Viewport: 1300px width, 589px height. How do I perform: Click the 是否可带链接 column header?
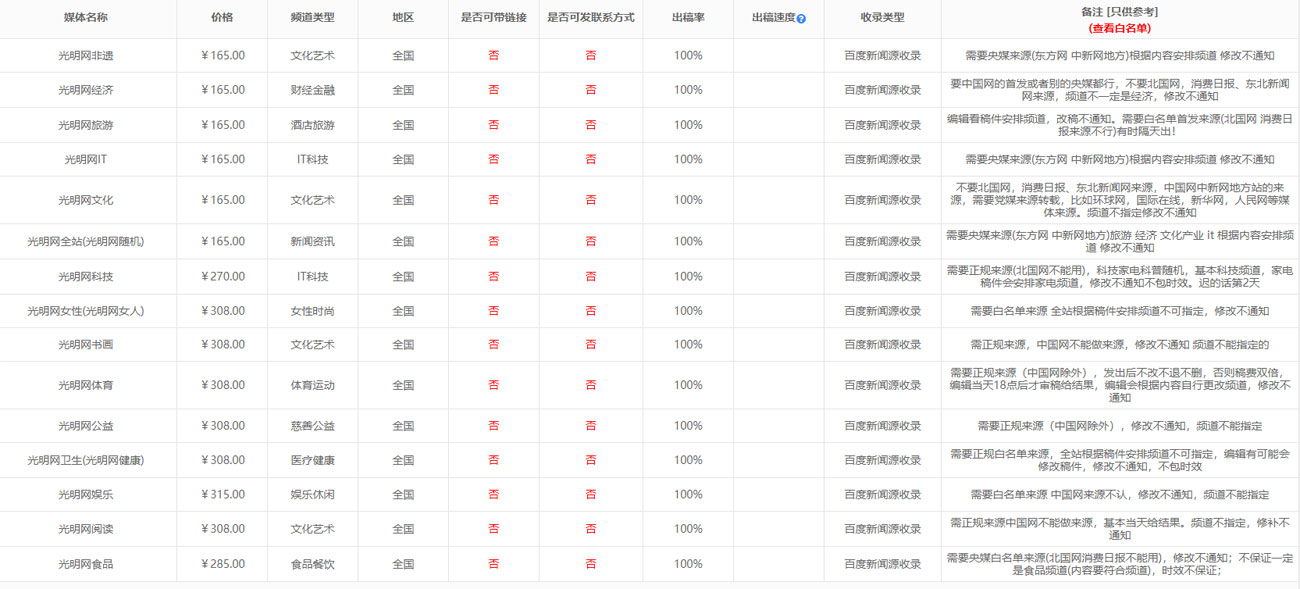click(493, 18)
